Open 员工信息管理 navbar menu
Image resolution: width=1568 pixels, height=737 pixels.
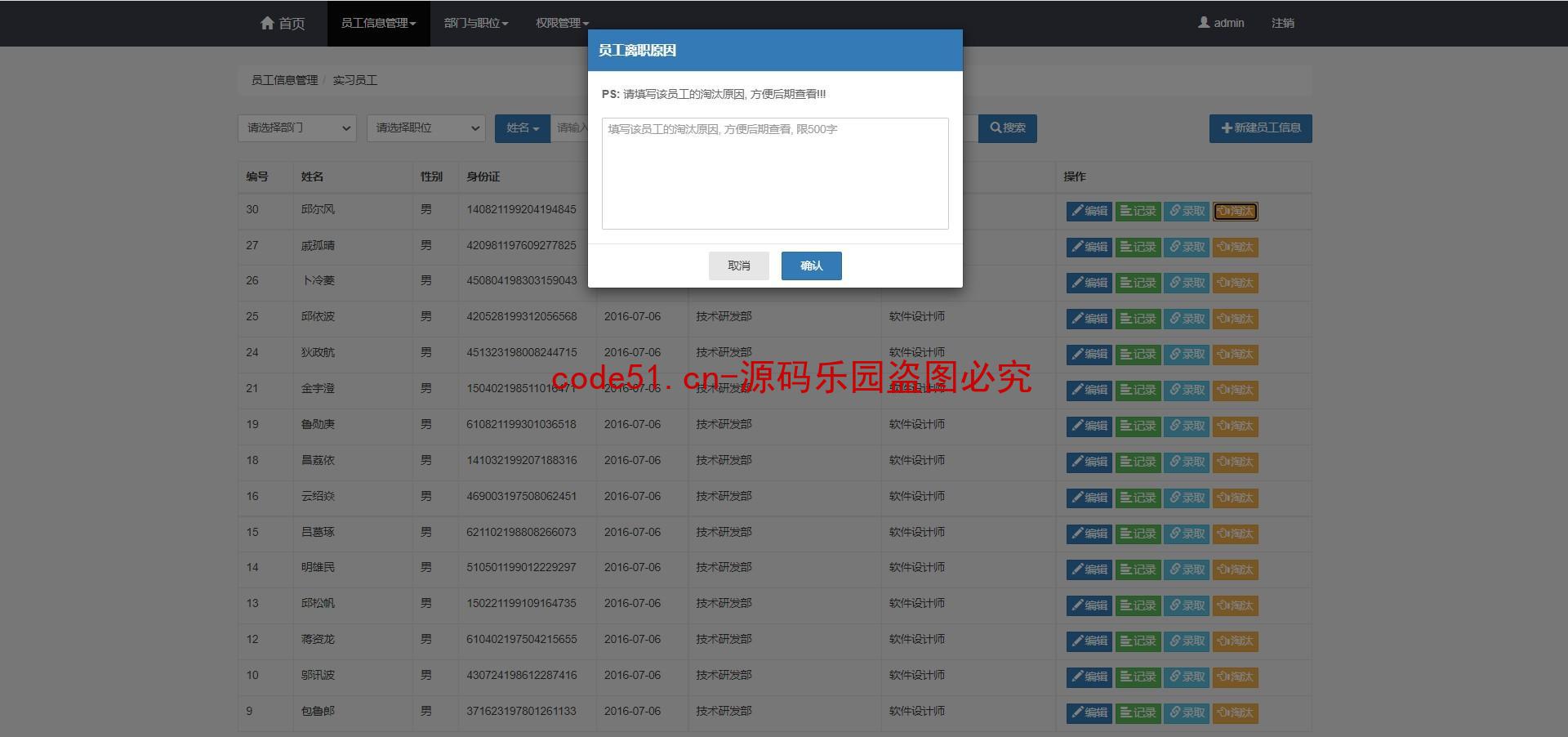click(378, 23)
